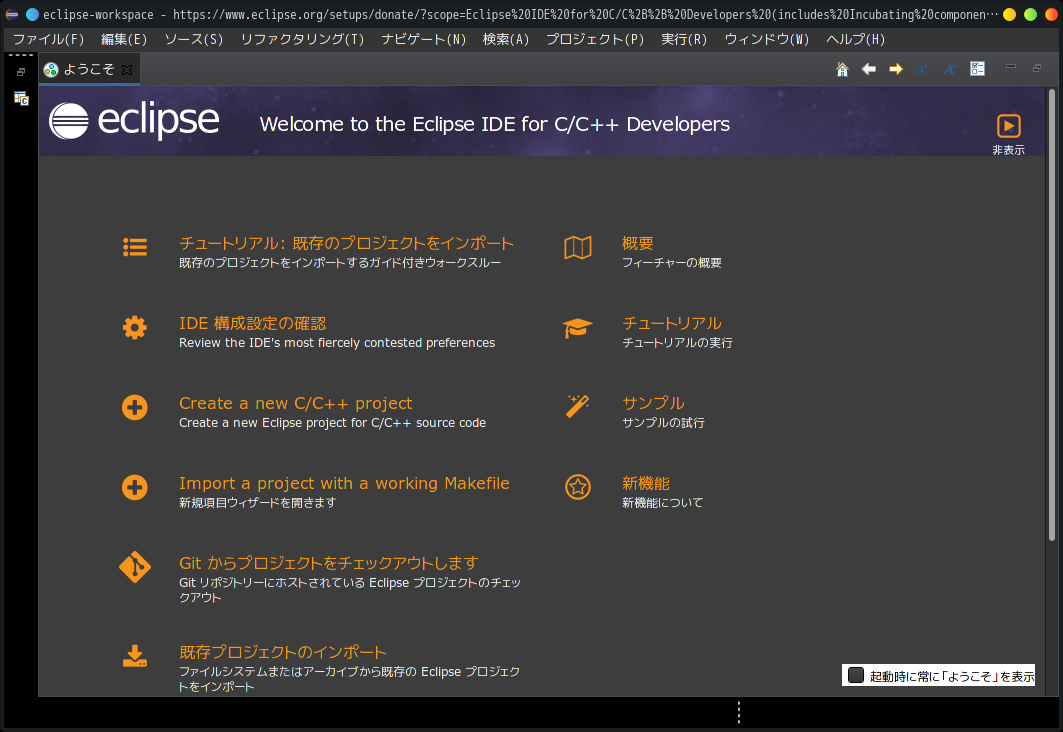Viewport: 1063px width, 732px height.
Task: Click plus icon beside Import Makefile project
Action: [x=135, y=487]
